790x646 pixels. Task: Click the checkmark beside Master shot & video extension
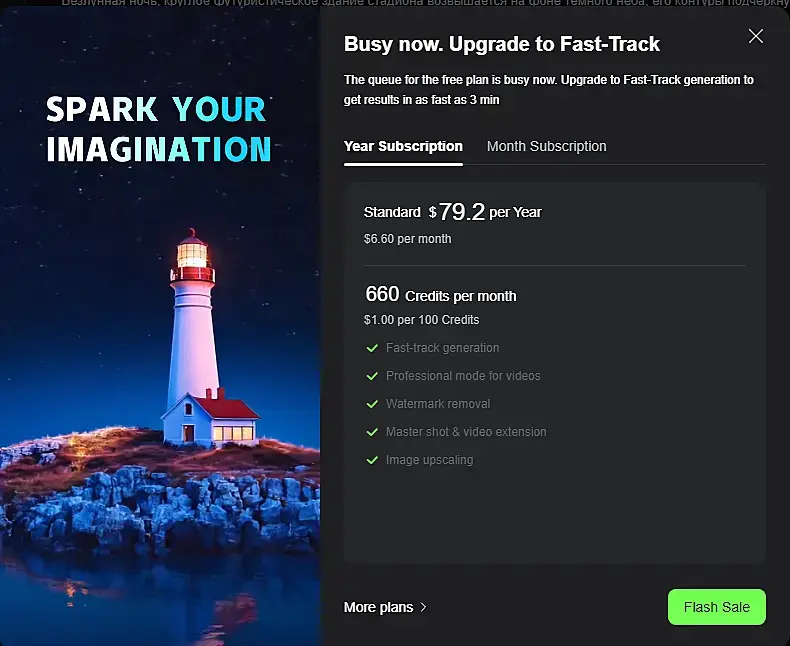point(372,432)
